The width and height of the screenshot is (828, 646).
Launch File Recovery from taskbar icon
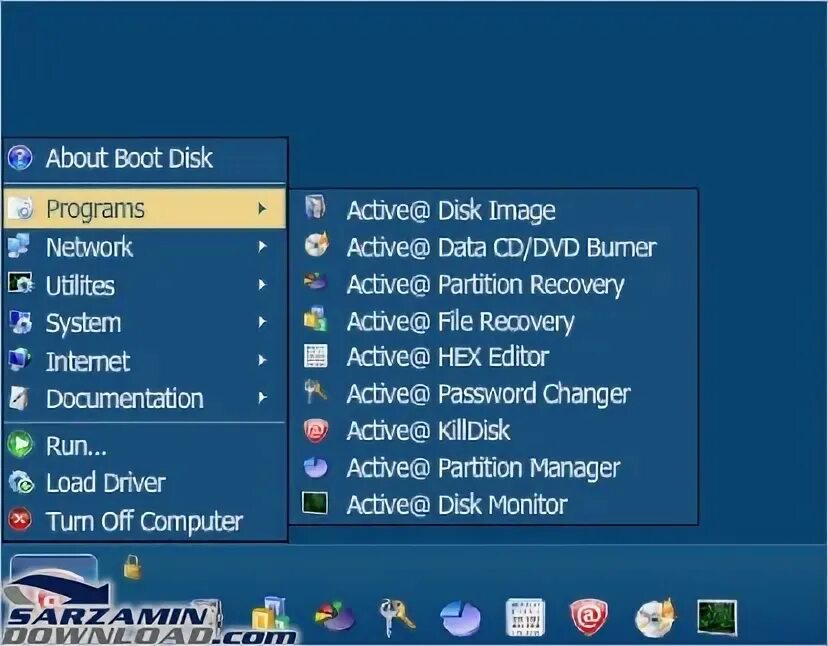click(x=270, y=615)
